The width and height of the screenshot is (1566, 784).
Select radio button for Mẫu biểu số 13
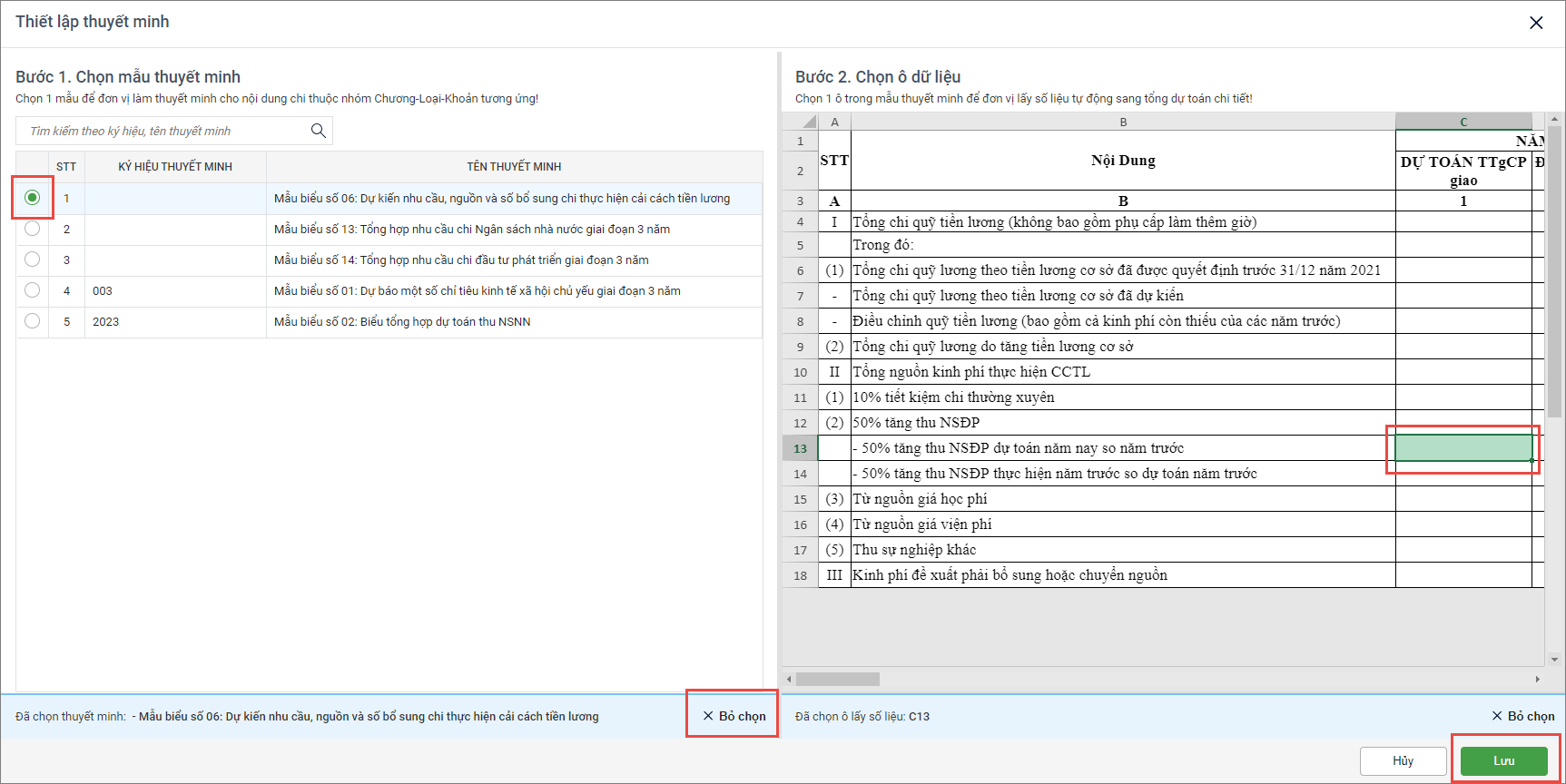coord(33,229)
